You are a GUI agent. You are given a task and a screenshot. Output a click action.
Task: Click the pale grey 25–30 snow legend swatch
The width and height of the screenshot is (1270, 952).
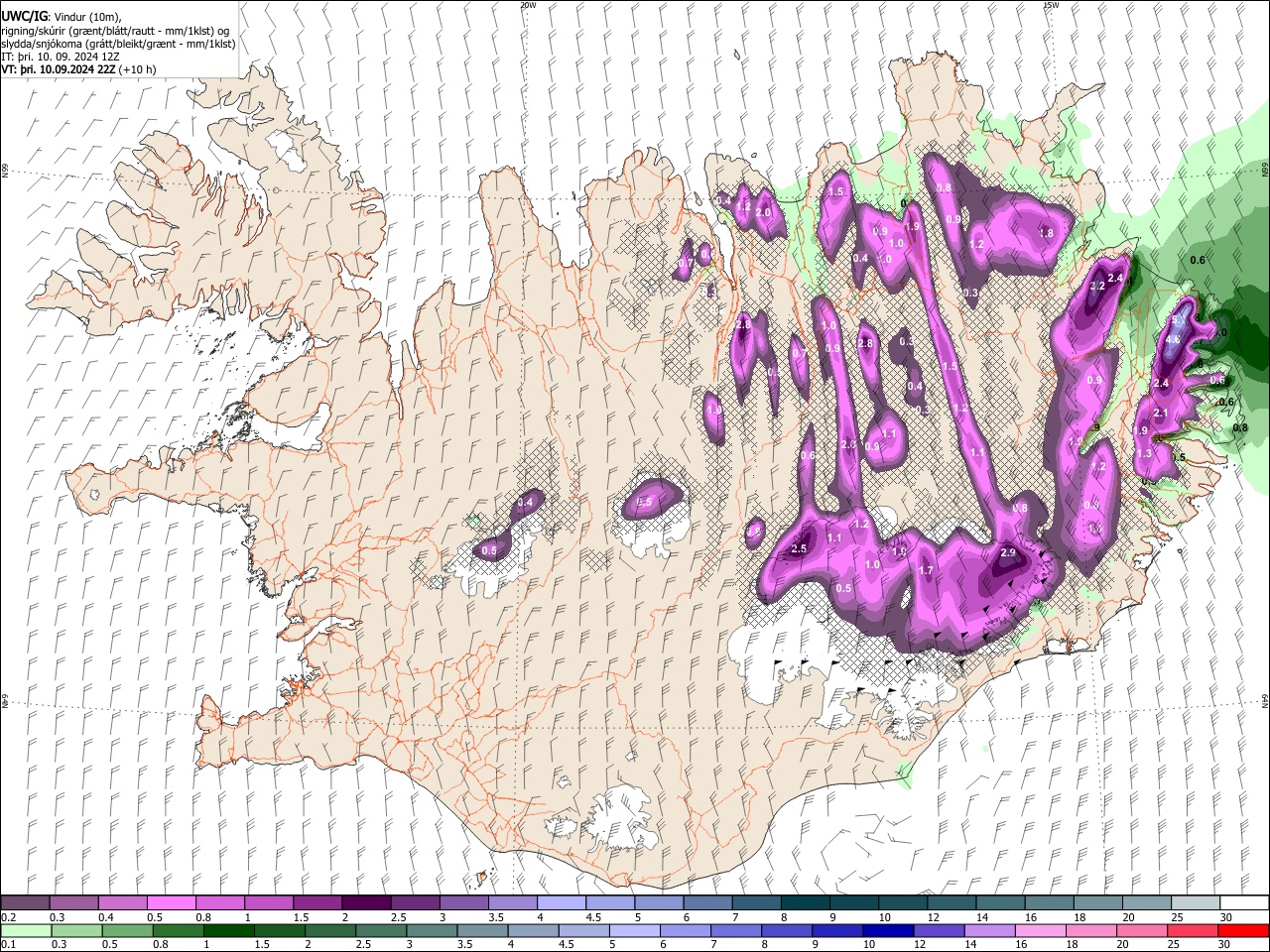(x=1196, y=903)
